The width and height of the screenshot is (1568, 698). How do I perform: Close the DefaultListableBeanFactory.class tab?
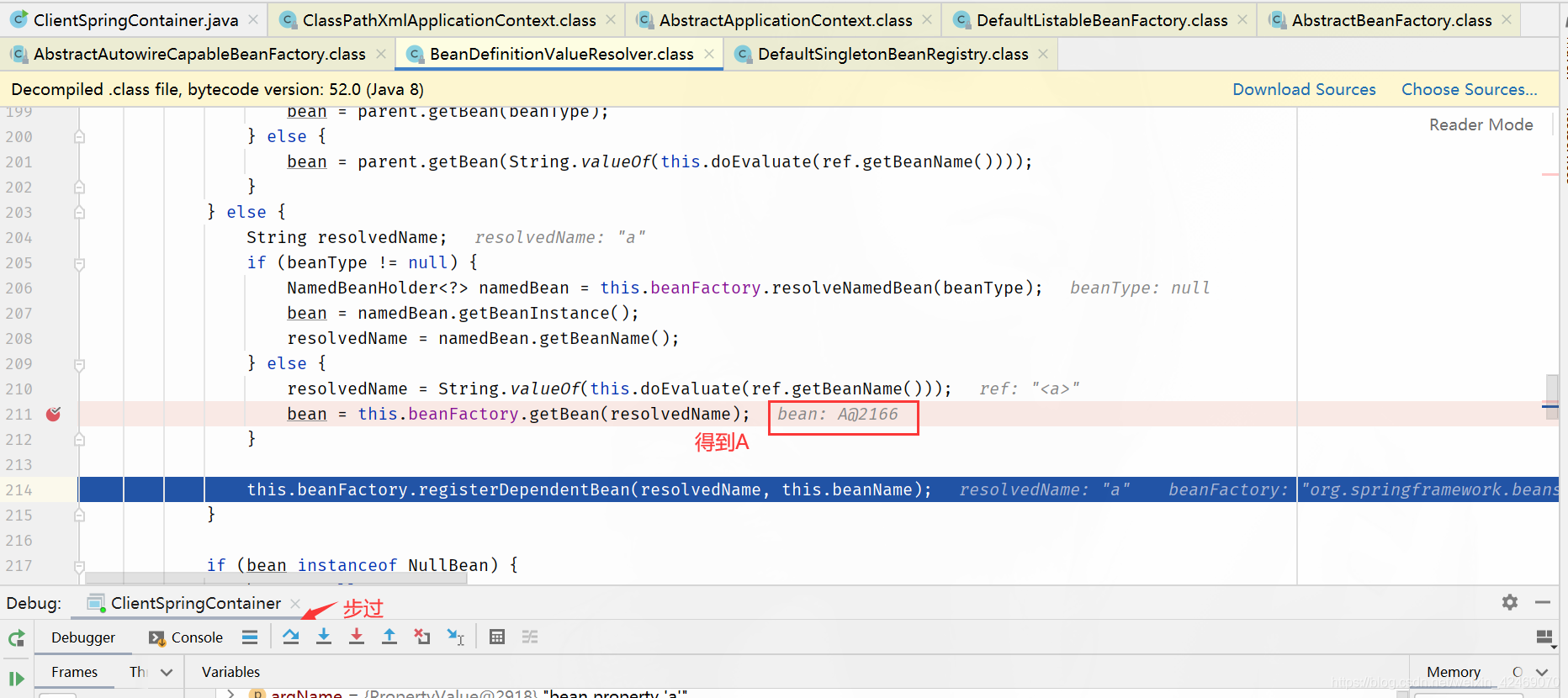(1242, 19)
